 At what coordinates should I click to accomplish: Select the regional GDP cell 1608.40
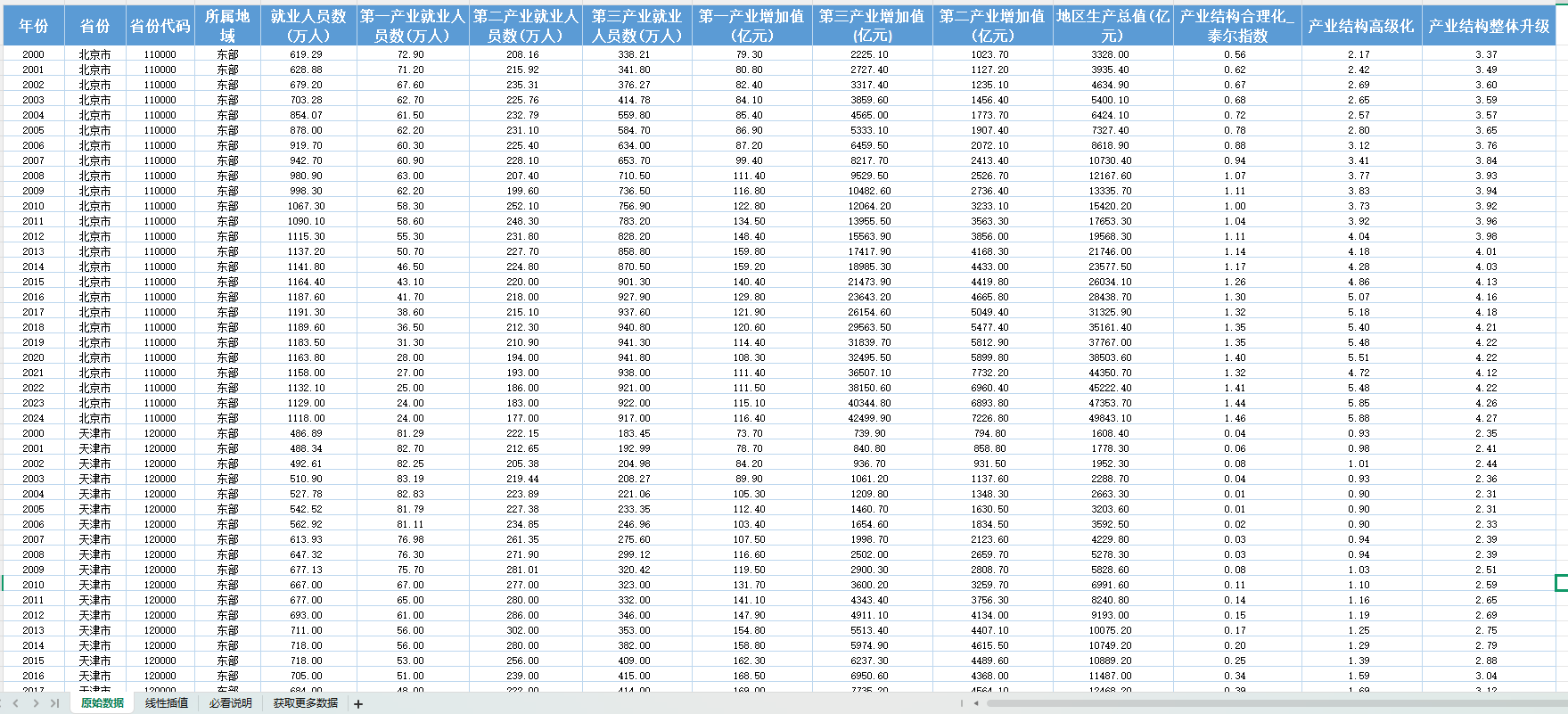[1112, 433]
